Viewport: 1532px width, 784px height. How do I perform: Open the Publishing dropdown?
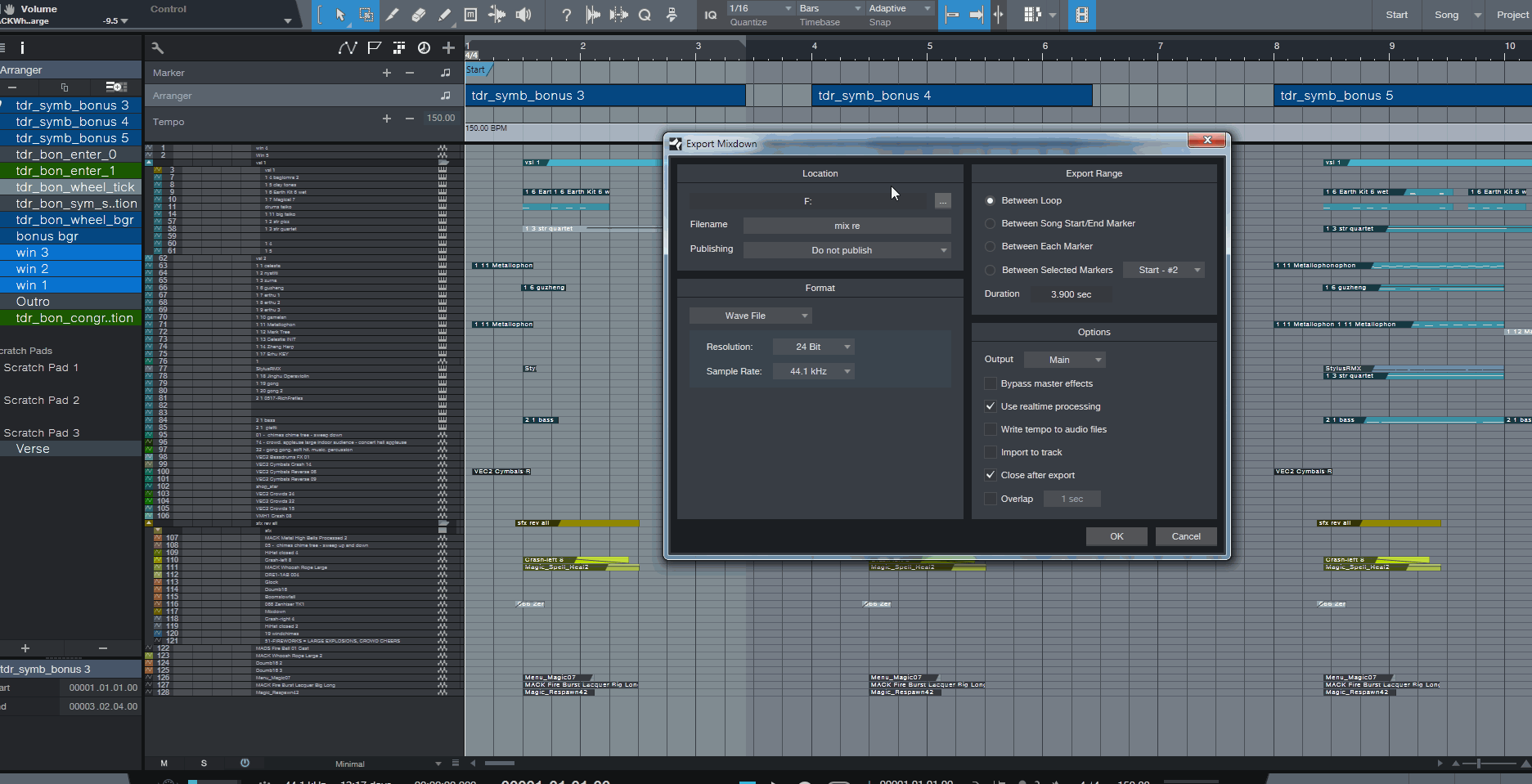[x=847, y=250]
